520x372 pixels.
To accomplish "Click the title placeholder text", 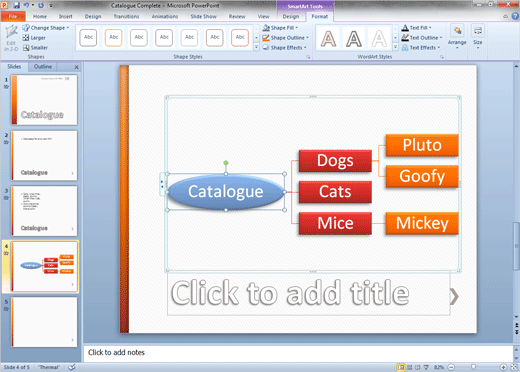I will coord(290,293).
